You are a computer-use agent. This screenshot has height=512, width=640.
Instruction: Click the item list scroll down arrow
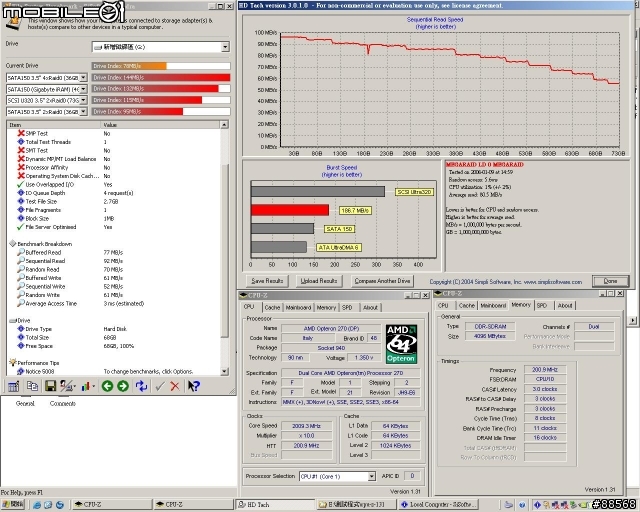pos(224,371)
